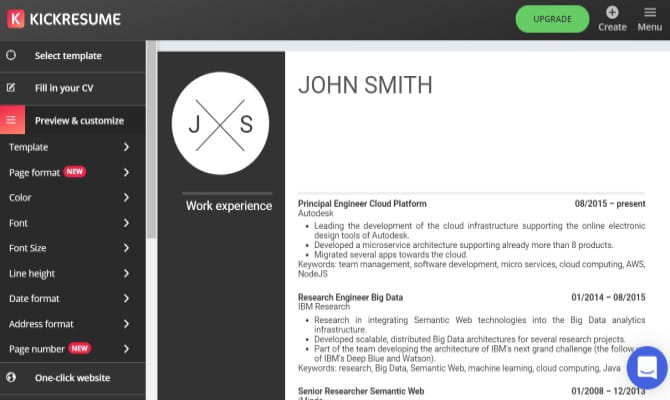This screenshot has width=670, height=400.
Task: Click the Work experience section heading
Action: click(x=229, y=206)
